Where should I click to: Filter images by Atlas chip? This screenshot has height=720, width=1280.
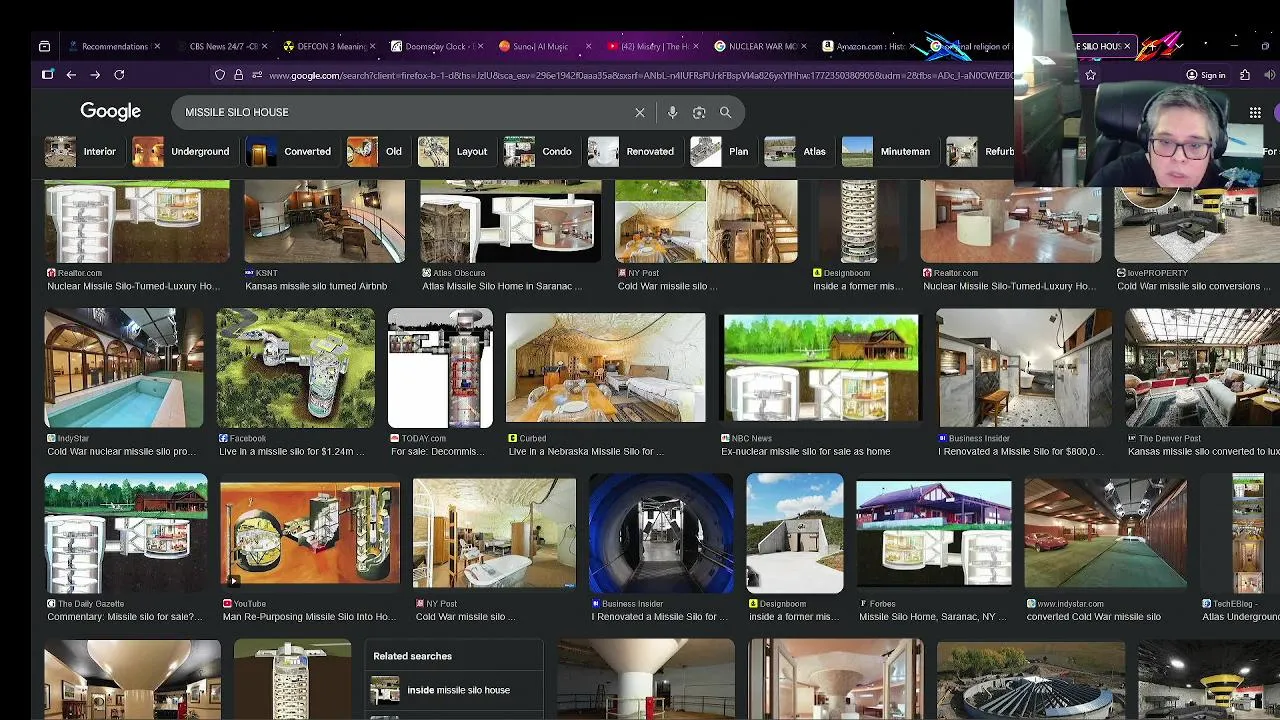click(x=796, y=152)
